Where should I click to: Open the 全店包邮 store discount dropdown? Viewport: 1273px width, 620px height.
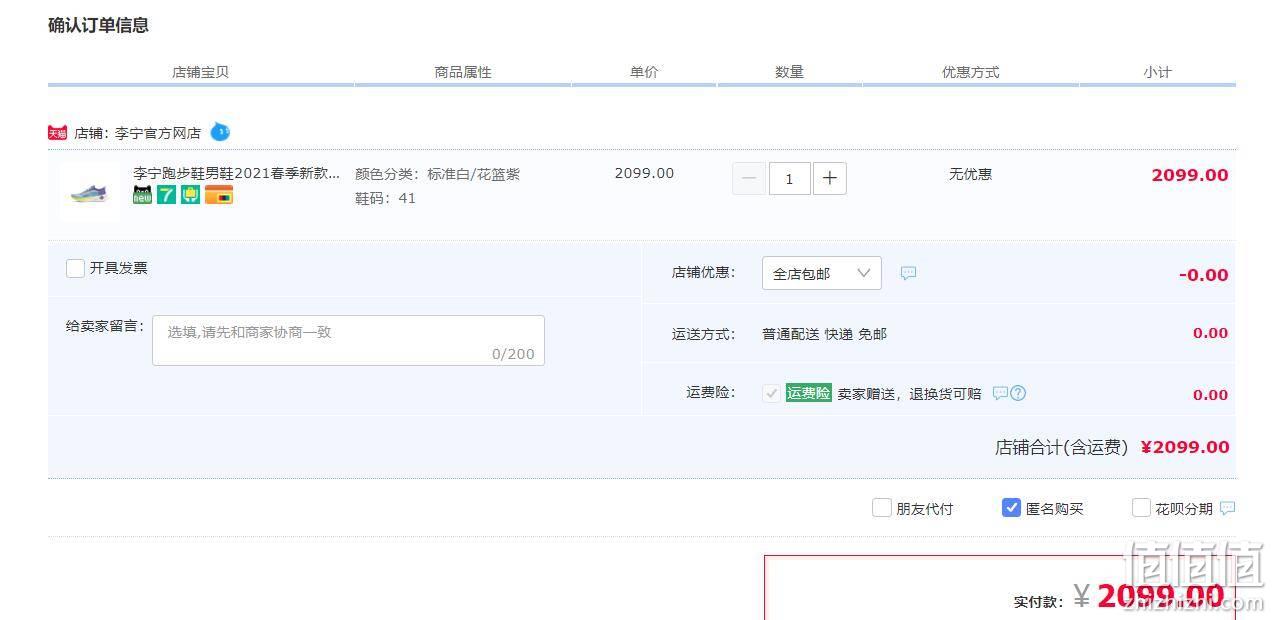tap(822, 273)
